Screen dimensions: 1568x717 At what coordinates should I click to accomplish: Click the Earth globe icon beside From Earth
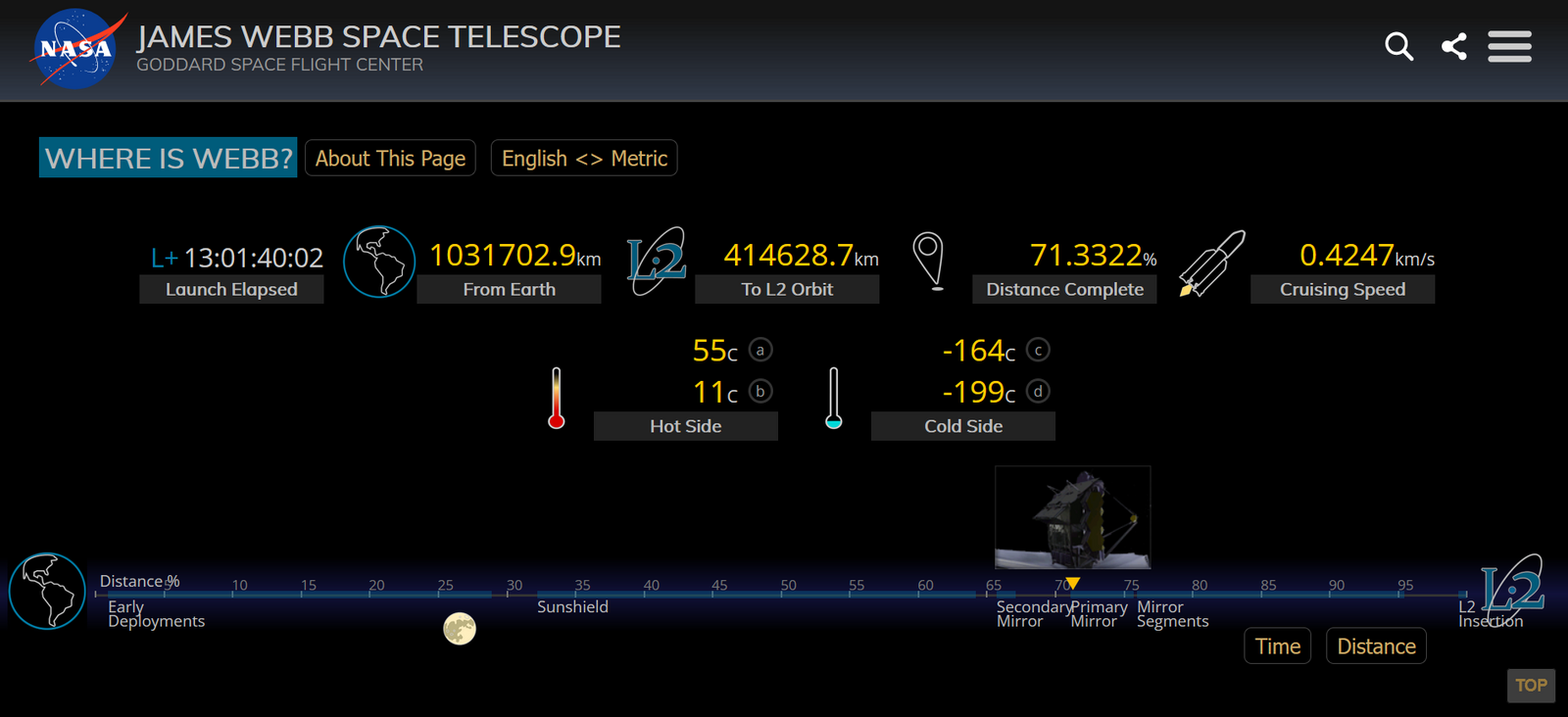pyautogui.click(x=379, y=262)
